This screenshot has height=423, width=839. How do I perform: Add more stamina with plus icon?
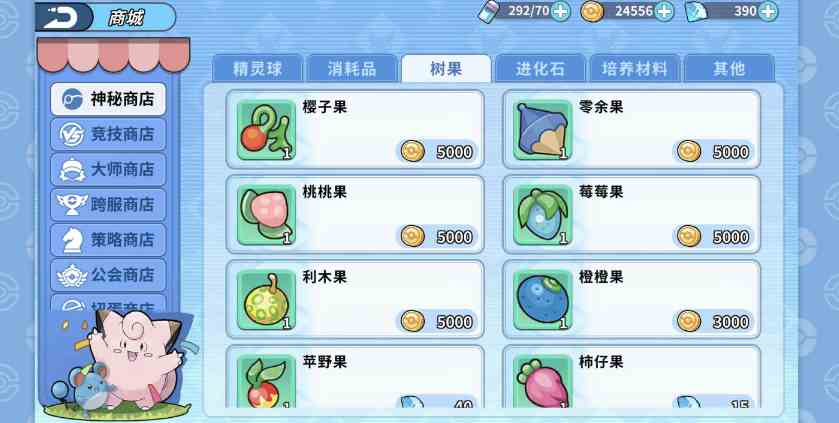[560, 11]
